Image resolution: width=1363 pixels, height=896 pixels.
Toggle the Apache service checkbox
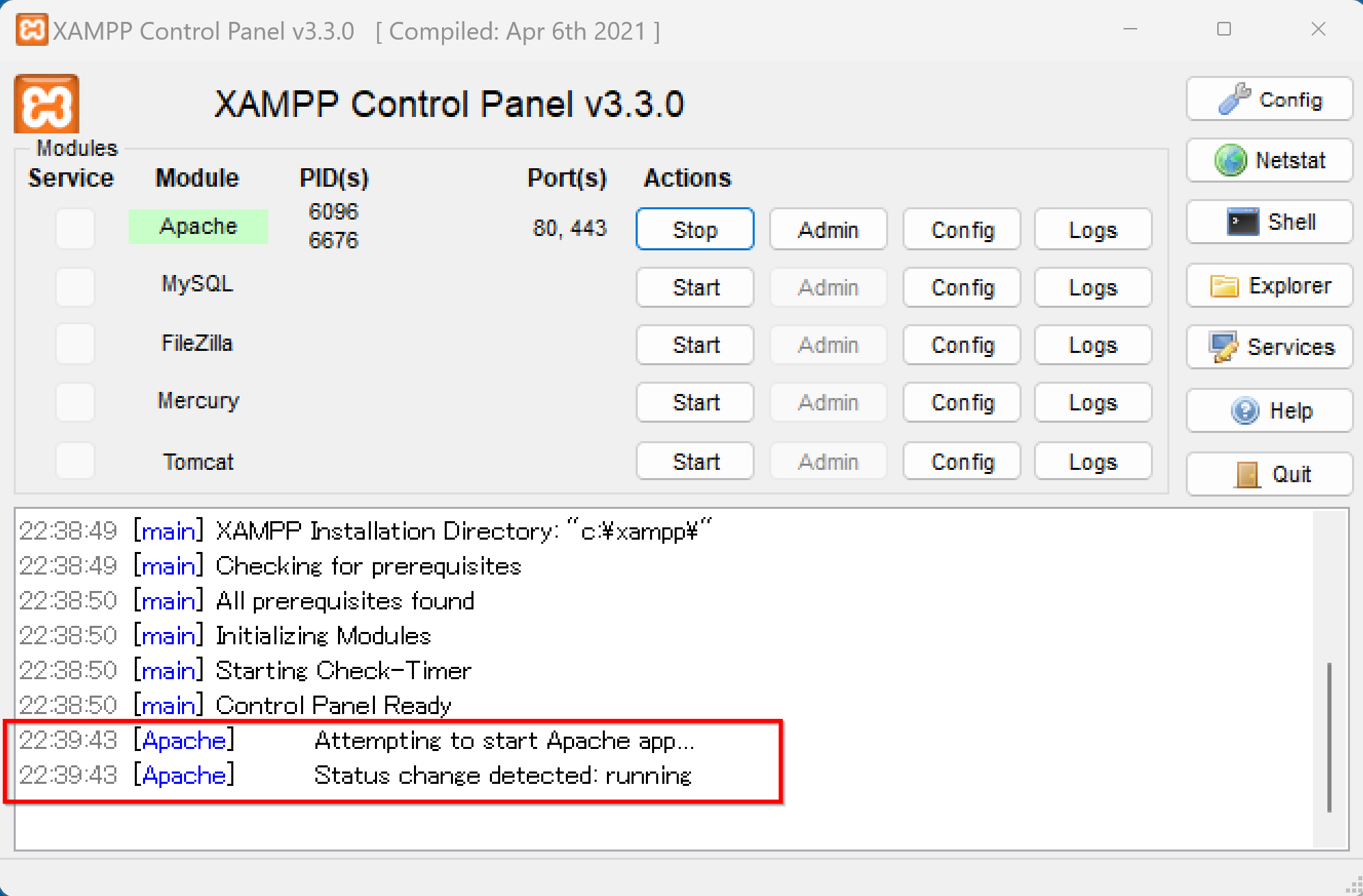(75, 228)
